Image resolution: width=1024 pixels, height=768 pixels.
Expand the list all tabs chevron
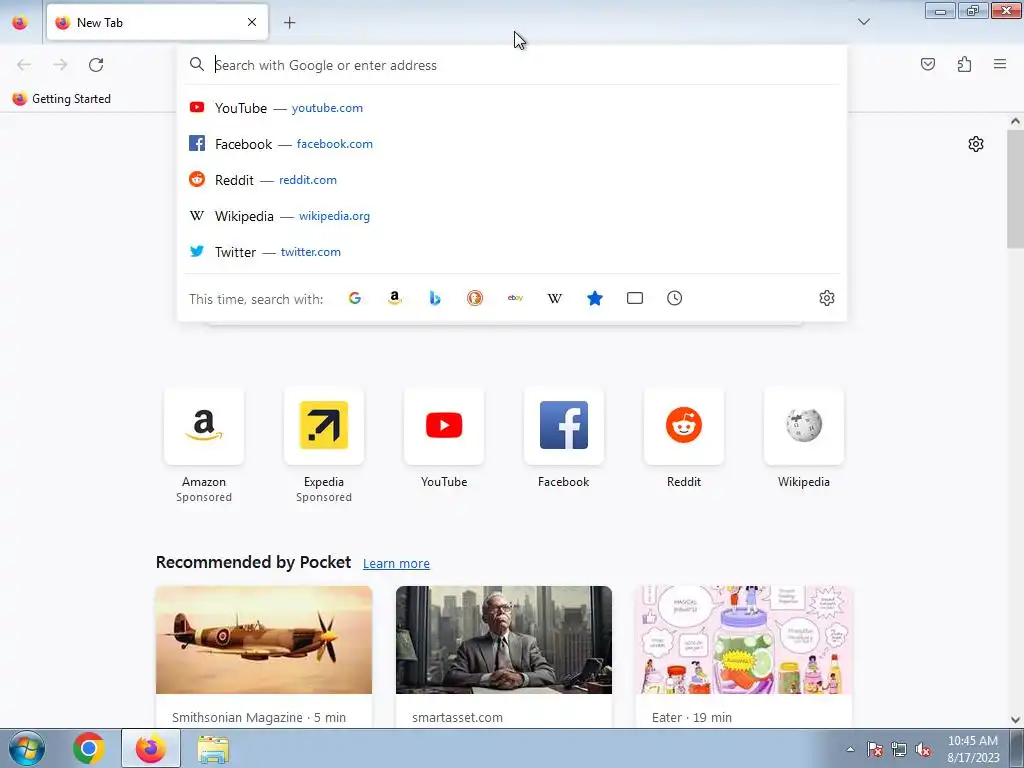pos(863,22)
